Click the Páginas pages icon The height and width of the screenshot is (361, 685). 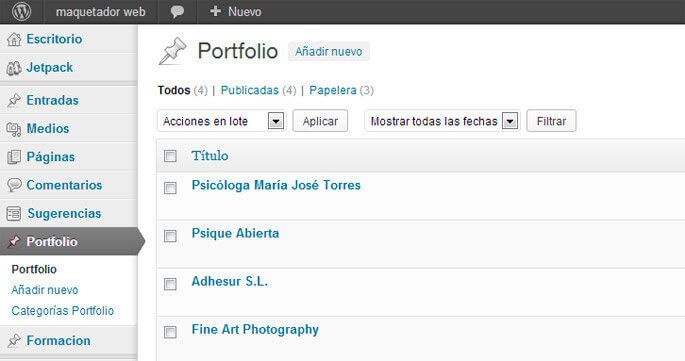(x=14, y=157)
